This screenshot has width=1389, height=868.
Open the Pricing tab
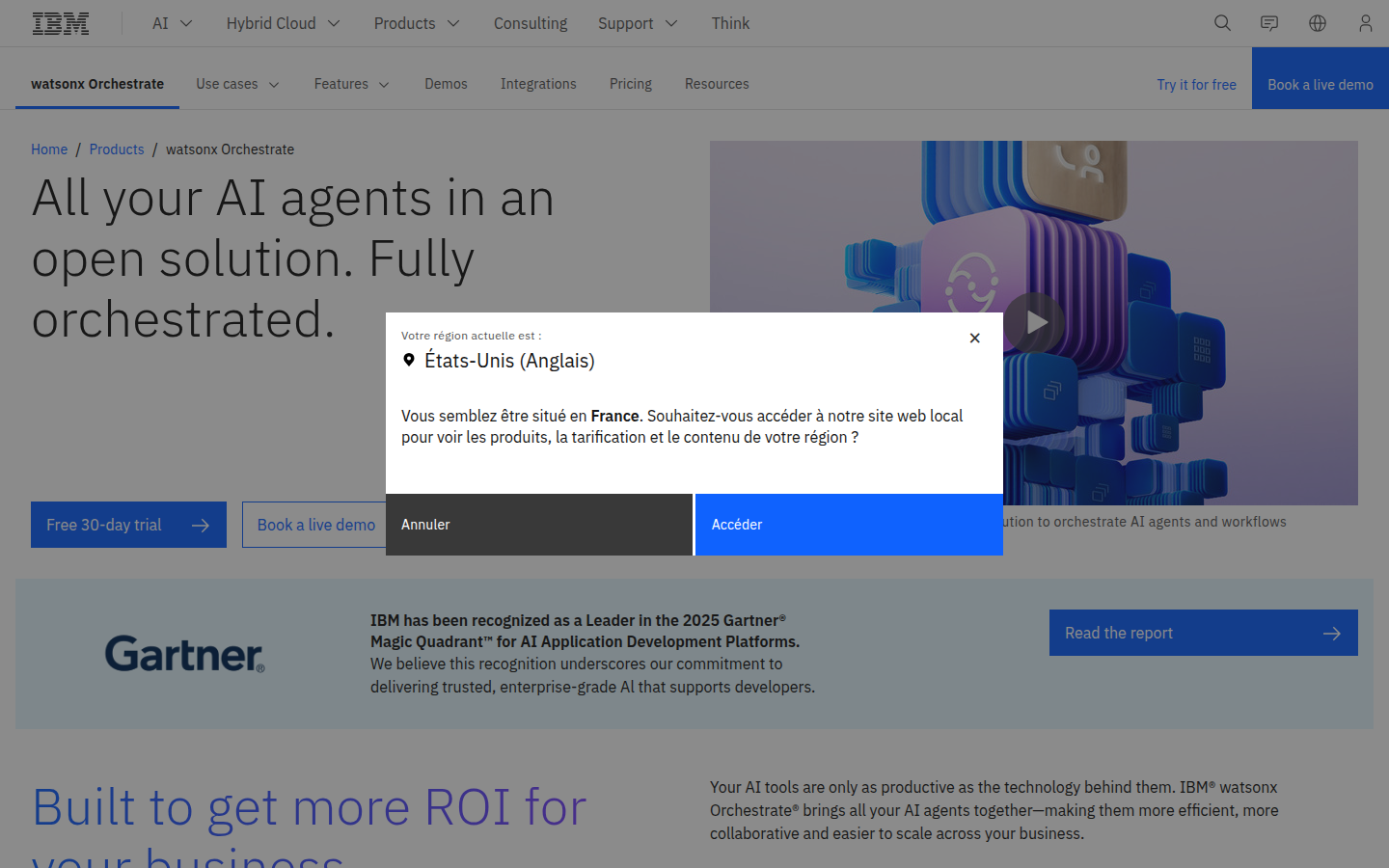tap(631, 84)
